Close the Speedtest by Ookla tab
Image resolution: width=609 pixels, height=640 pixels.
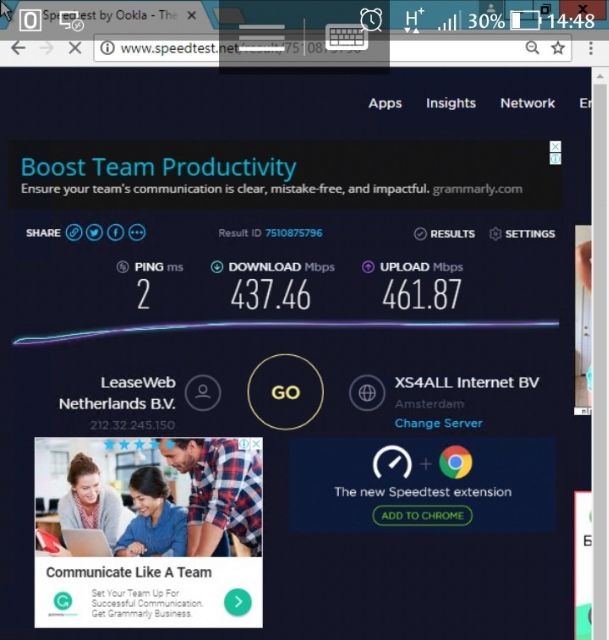[191, 16]
